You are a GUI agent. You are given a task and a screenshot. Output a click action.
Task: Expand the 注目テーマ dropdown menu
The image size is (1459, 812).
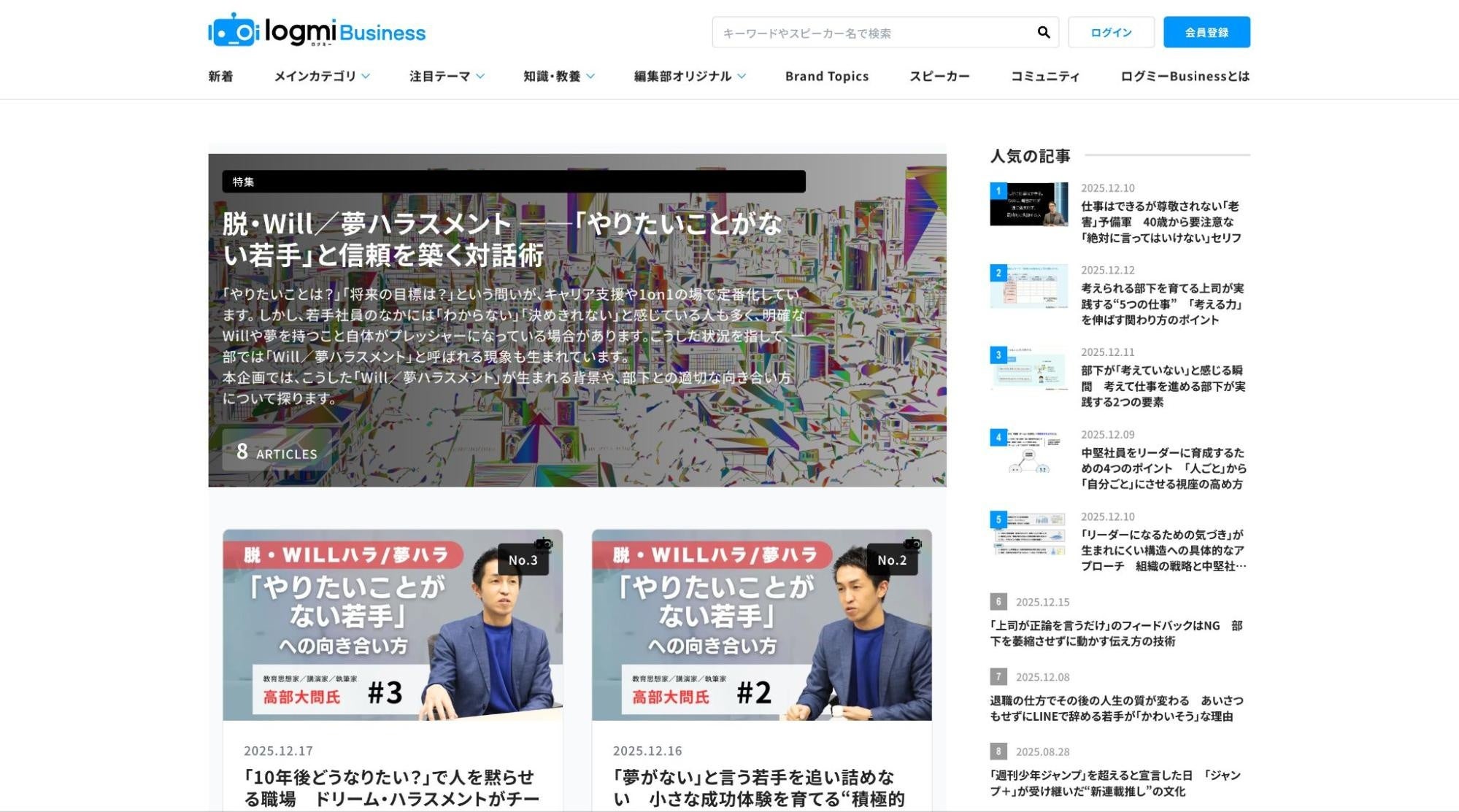point(447,76)
